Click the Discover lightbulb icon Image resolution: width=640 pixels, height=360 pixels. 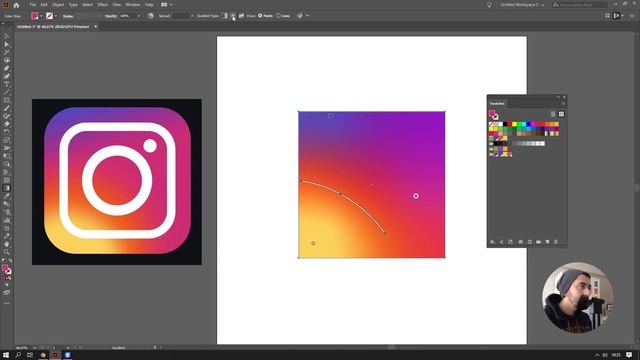click(489, 5)
